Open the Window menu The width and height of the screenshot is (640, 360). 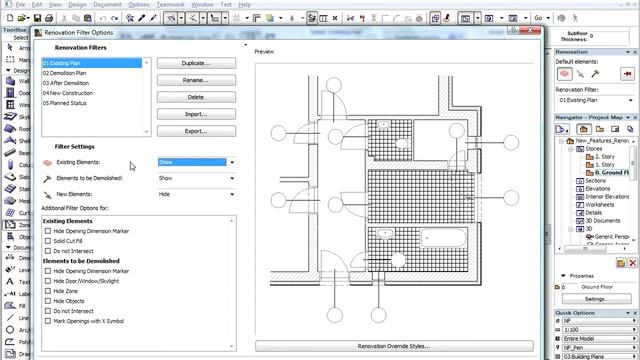coord(202,4)
